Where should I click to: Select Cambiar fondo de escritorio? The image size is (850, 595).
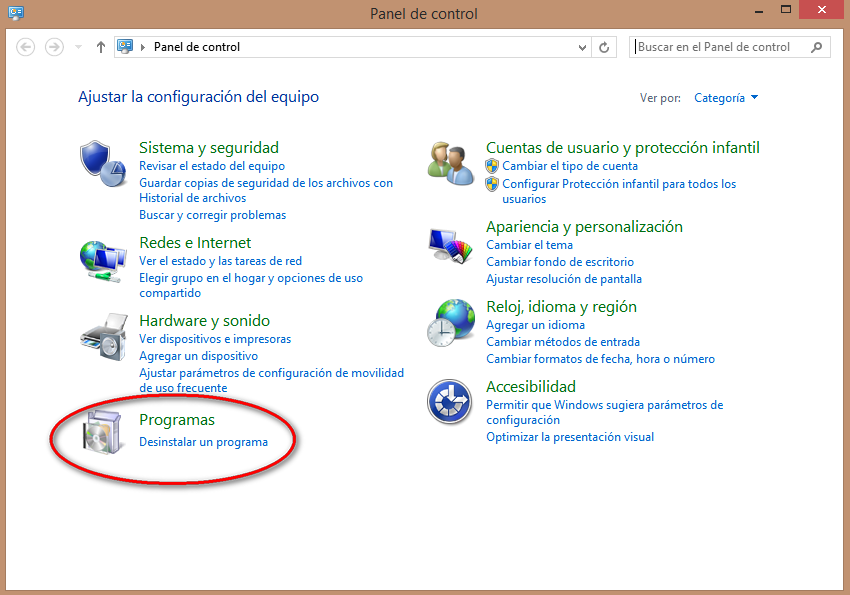coord(560,262)
